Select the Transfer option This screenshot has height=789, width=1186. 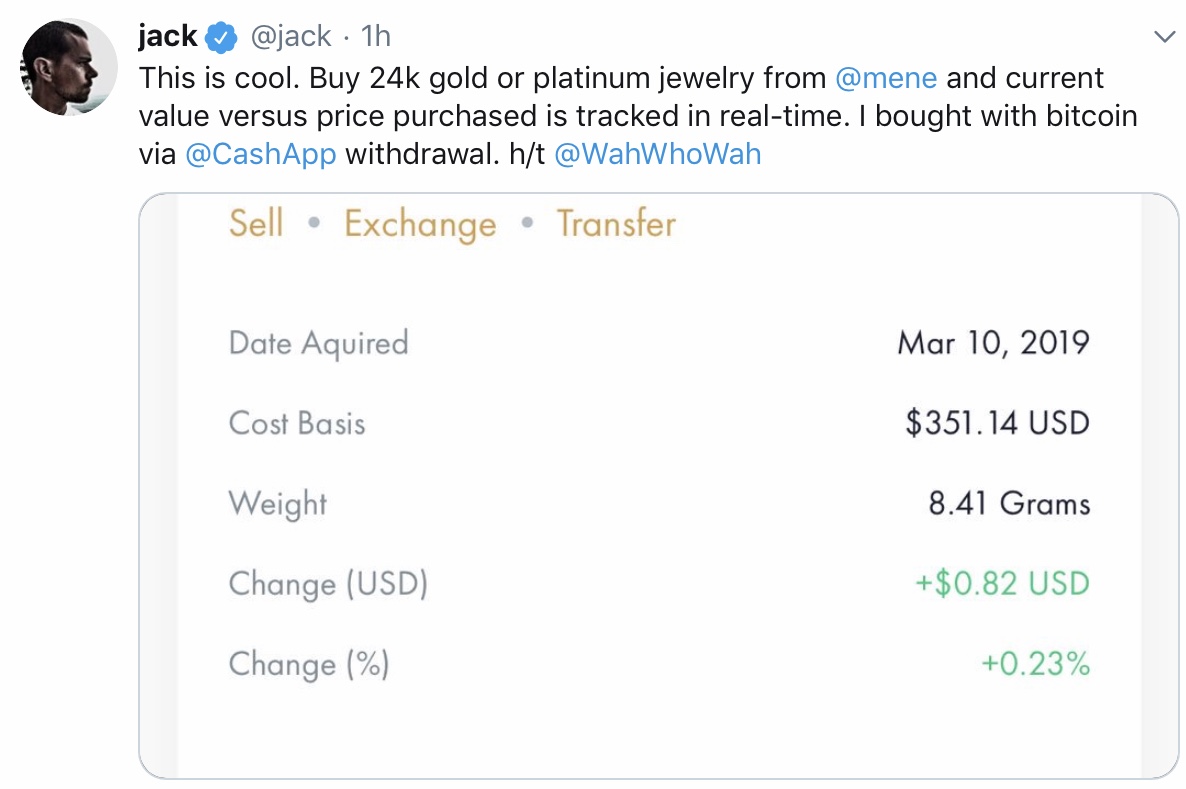616,223
